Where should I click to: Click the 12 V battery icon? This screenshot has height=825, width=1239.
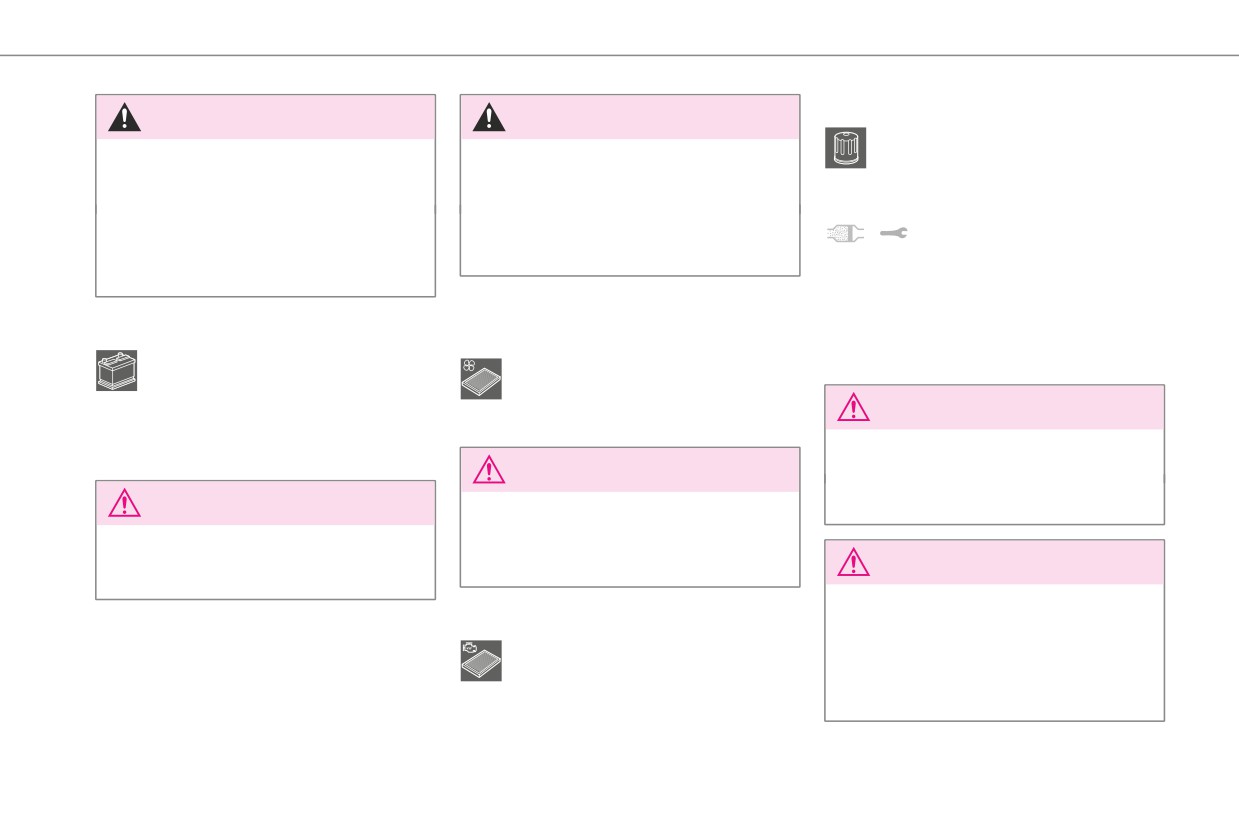[116, 370]
